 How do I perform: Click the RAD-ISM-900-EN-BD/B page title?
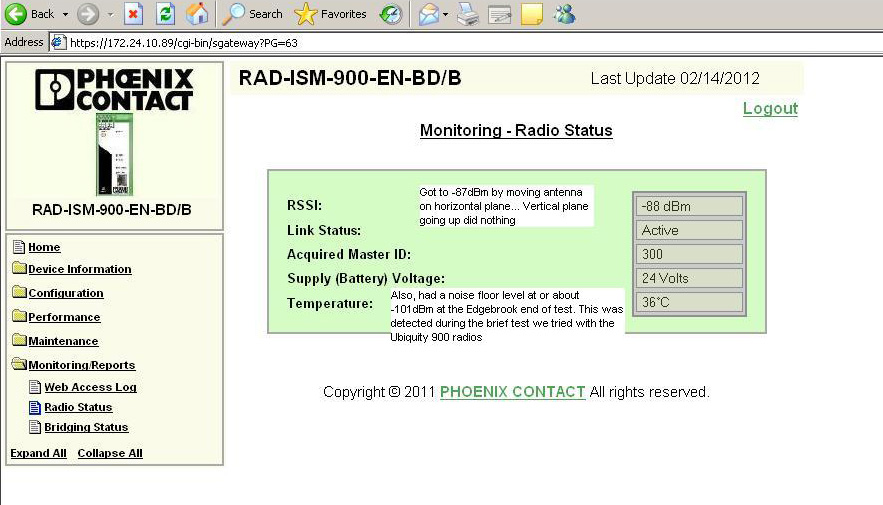tap(350, 78)
